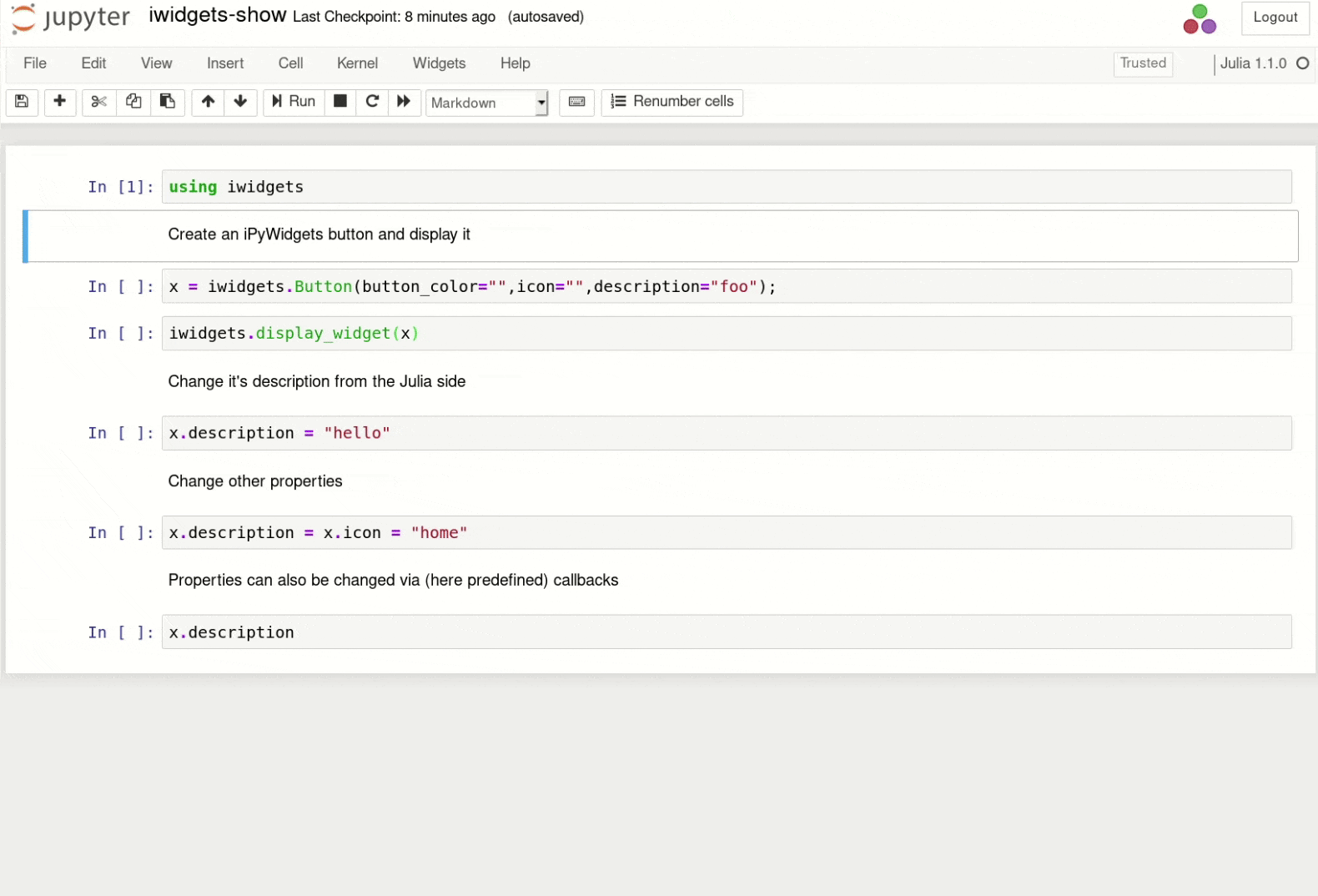The image size is (1318, 896).
Task: Open the Widgets menu
Action: [439, 63]
